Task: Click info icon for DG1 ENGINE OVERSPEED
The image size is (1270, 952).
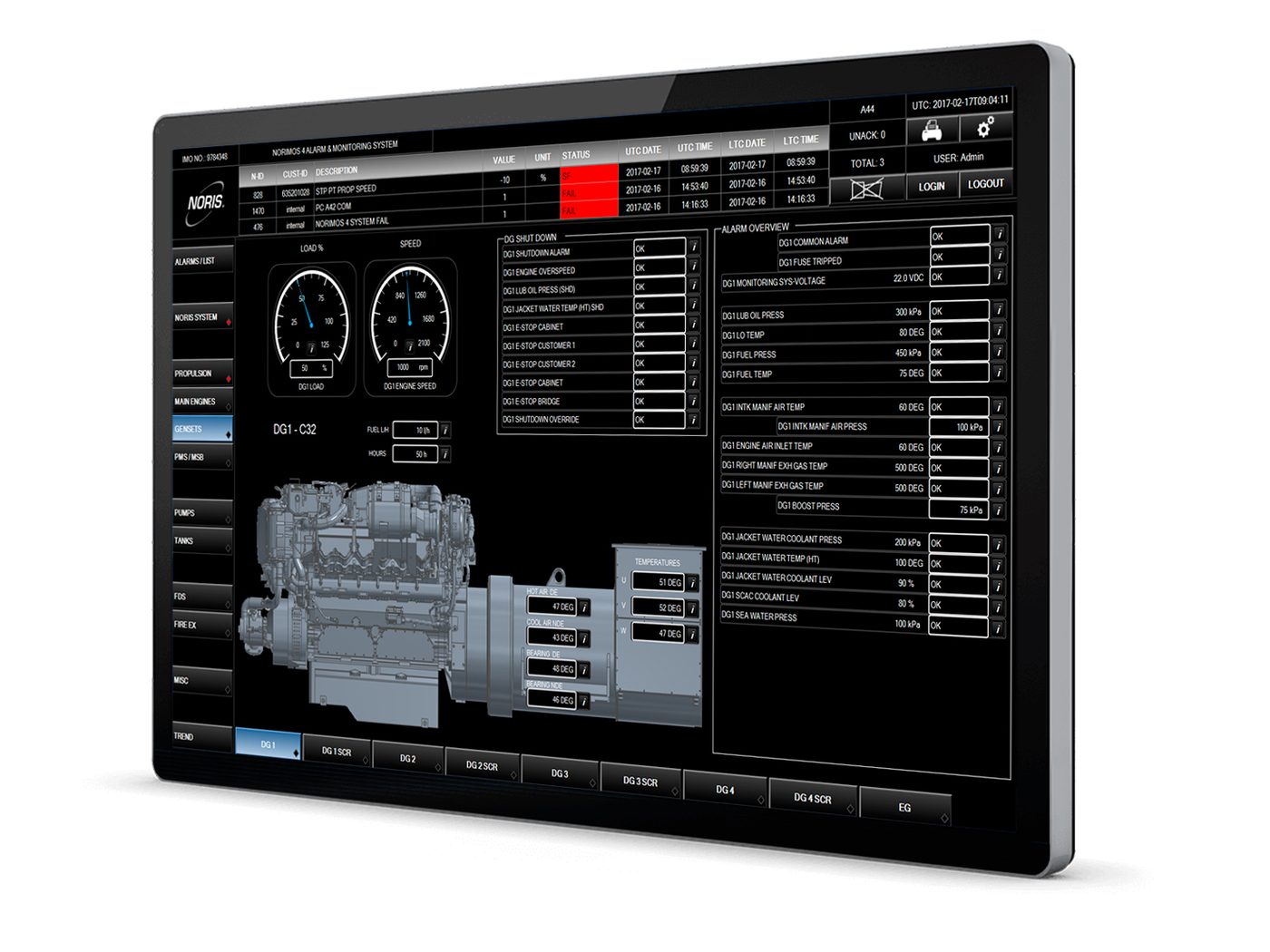Action: tap(693, 266)
